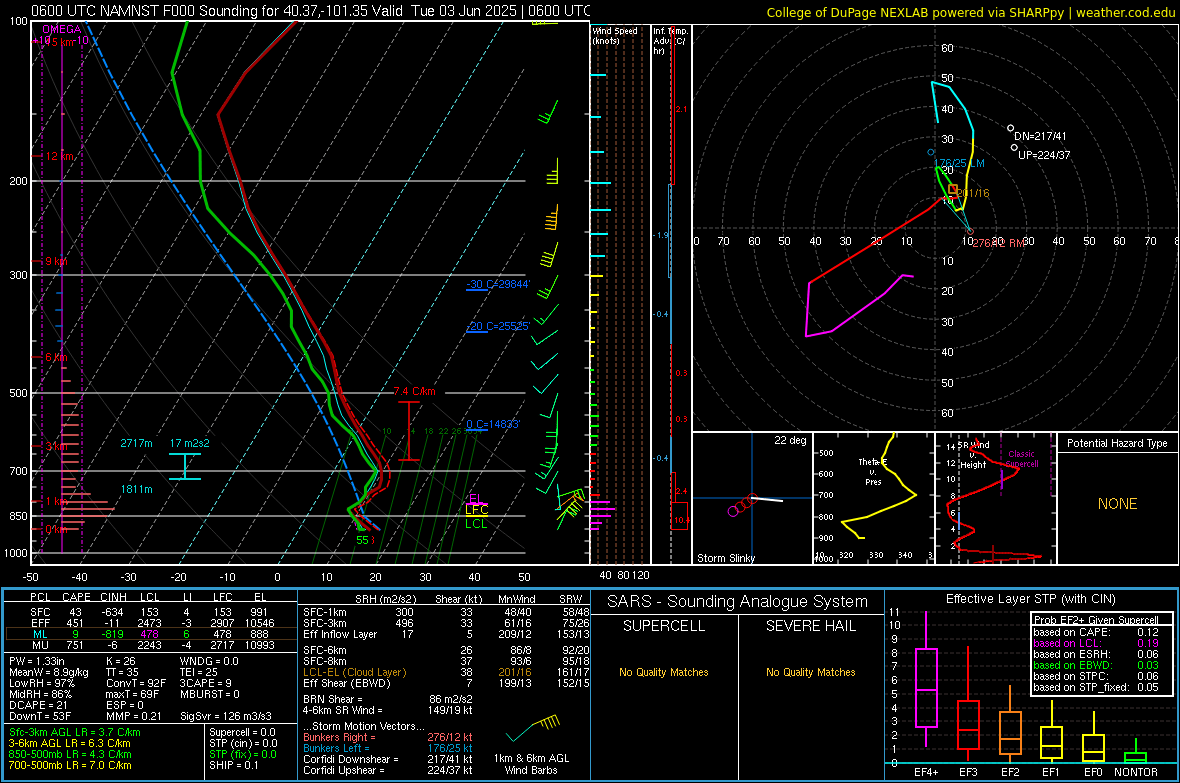This screenshot has width=1180, height=783.
Task: Click the -20 C=25525' level label
Action: [498, 326]
